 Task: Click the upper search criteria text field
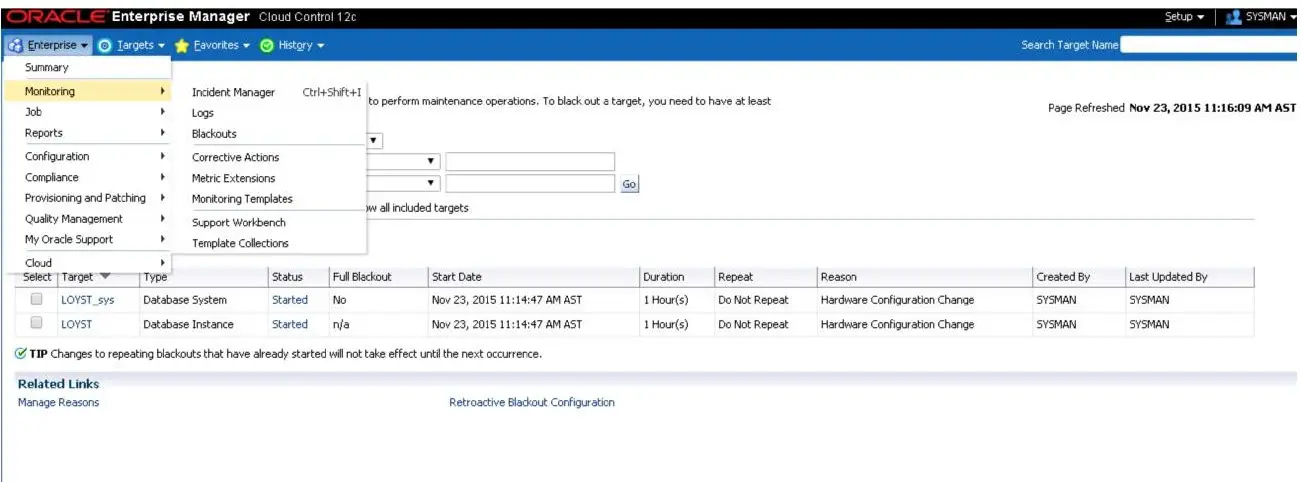tap(530, 162)
